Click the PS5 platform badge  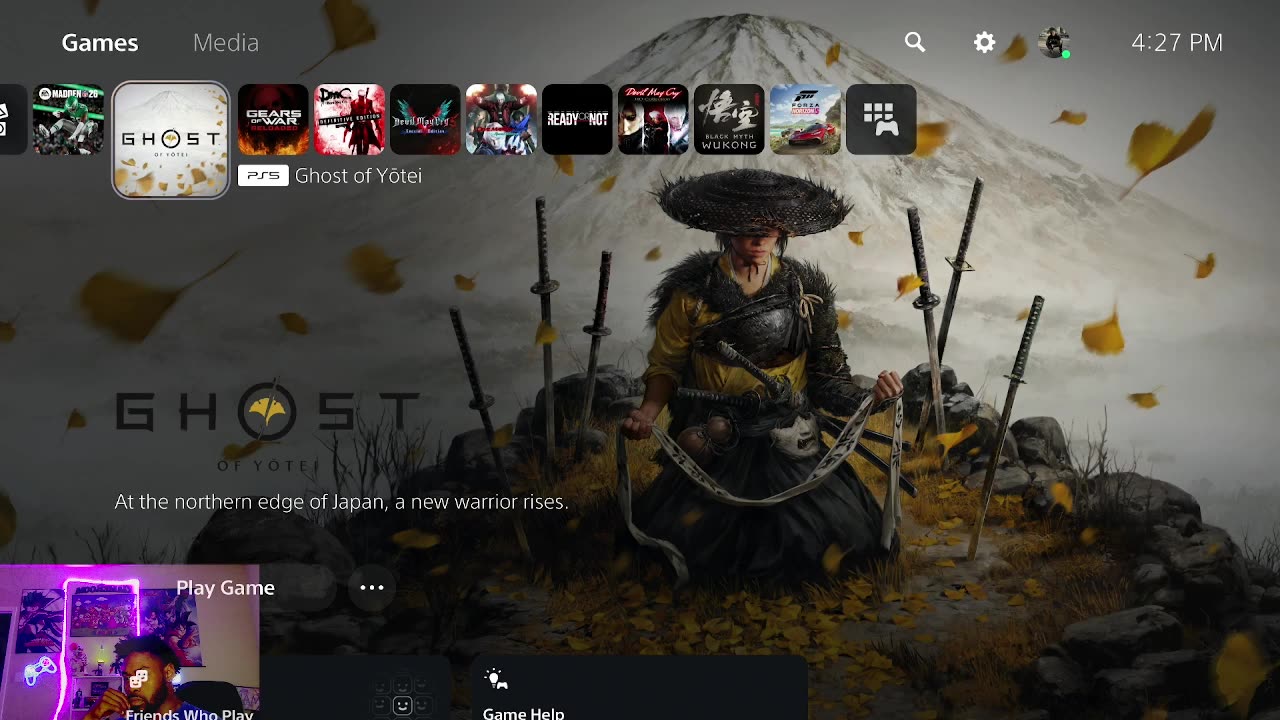[x=263, y=176]
